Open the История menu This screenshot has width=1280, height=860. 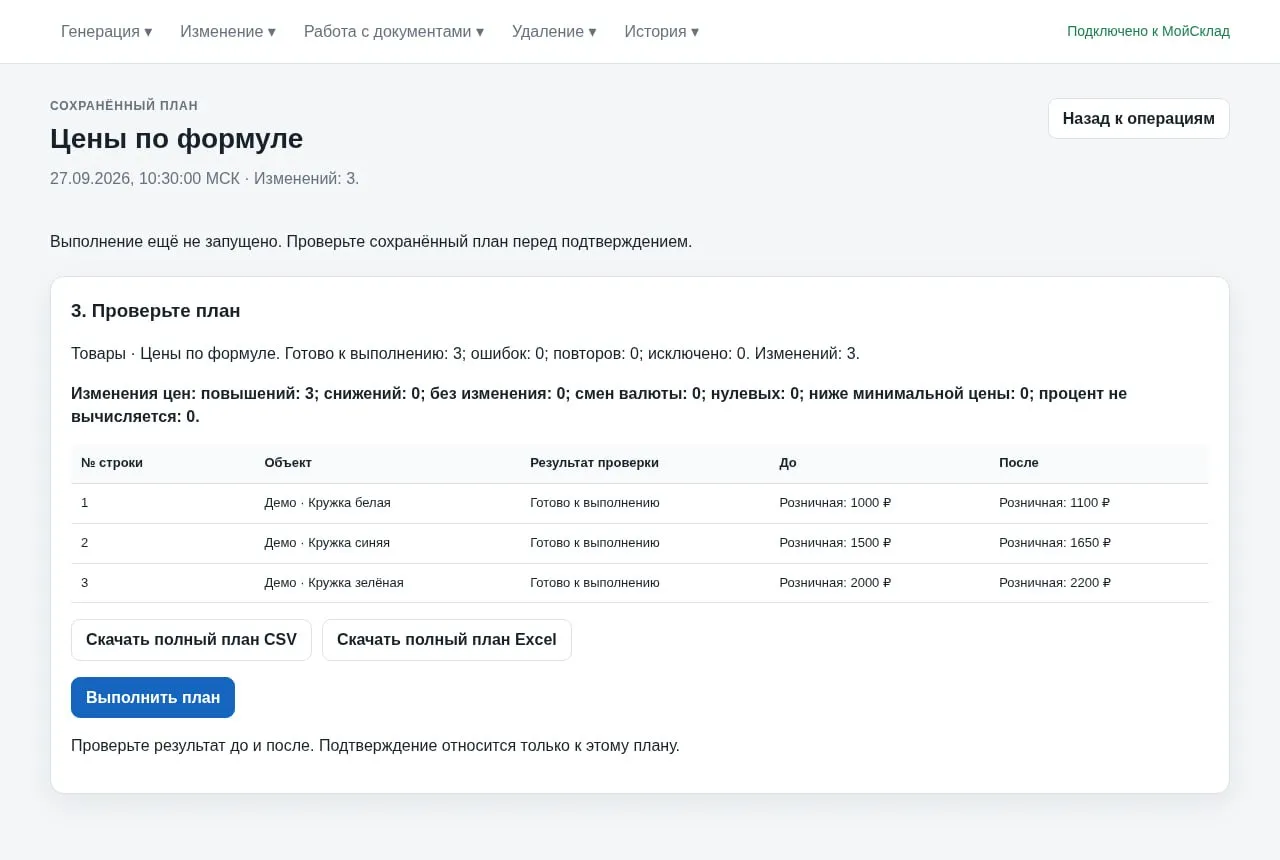(662, 31)
